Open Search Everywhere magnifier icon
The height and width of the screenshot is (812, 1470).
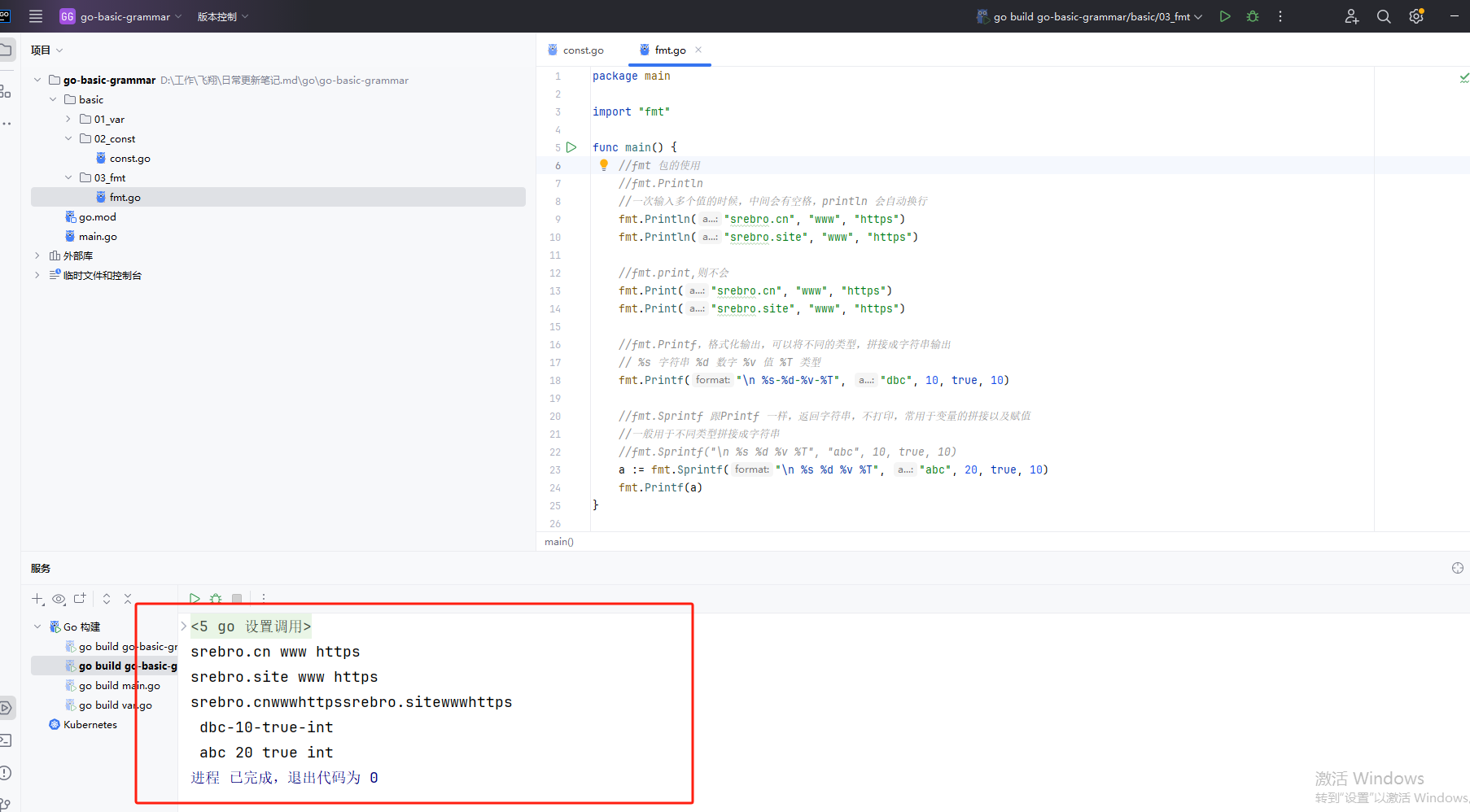1384,16
